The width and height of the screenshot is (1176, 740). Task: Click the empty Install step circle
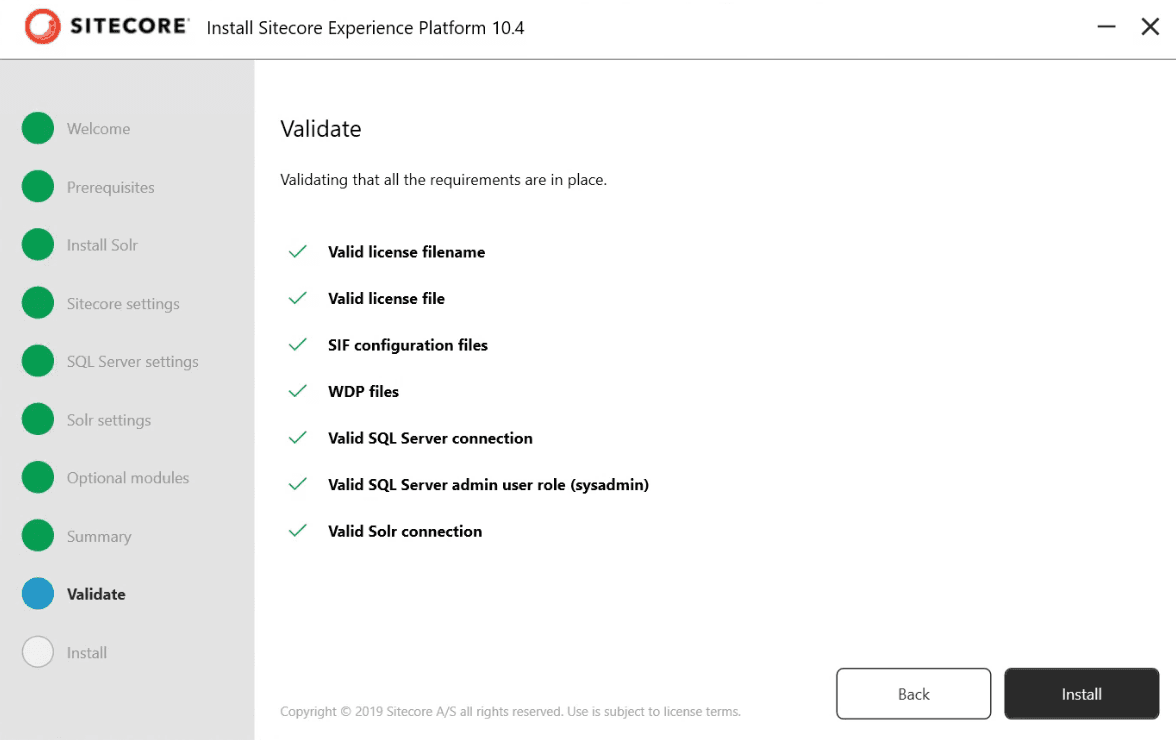click(x=38, y=652)
